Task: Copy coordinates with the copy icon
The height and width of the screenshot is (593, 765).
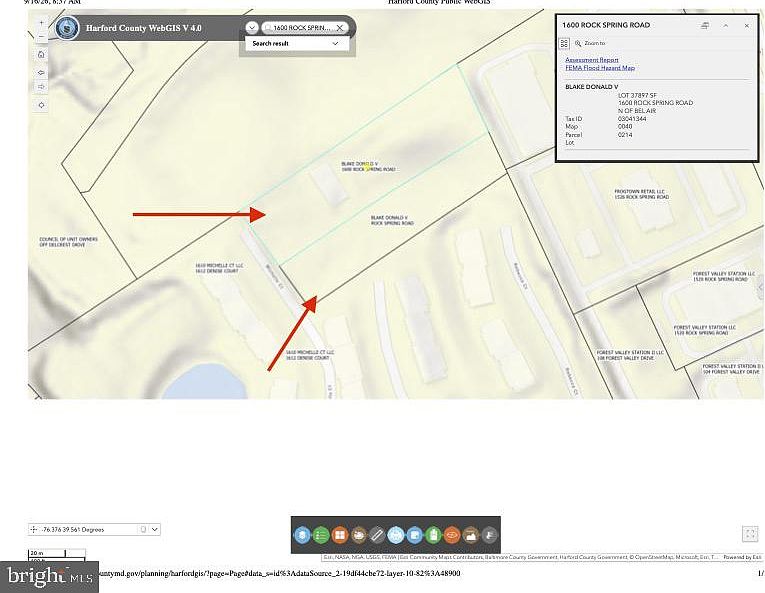Action: 143,529
